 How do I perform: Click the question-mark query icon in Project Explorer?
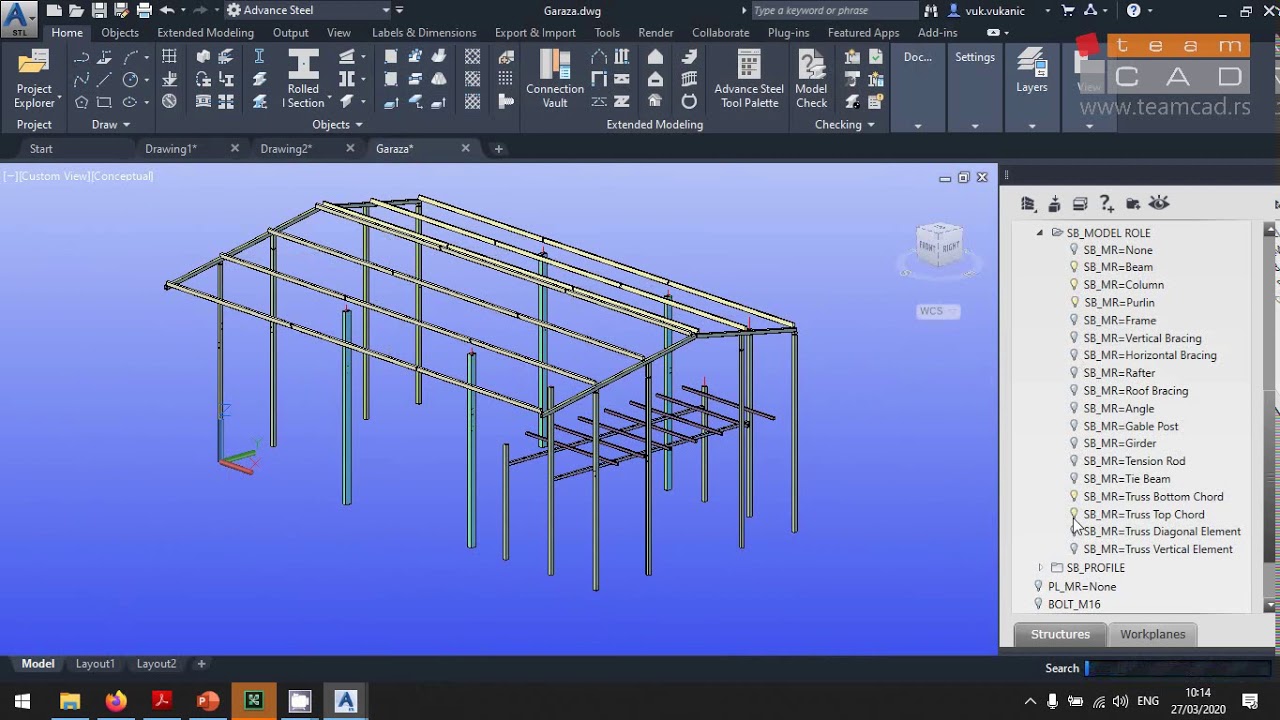coord(1106,203)
